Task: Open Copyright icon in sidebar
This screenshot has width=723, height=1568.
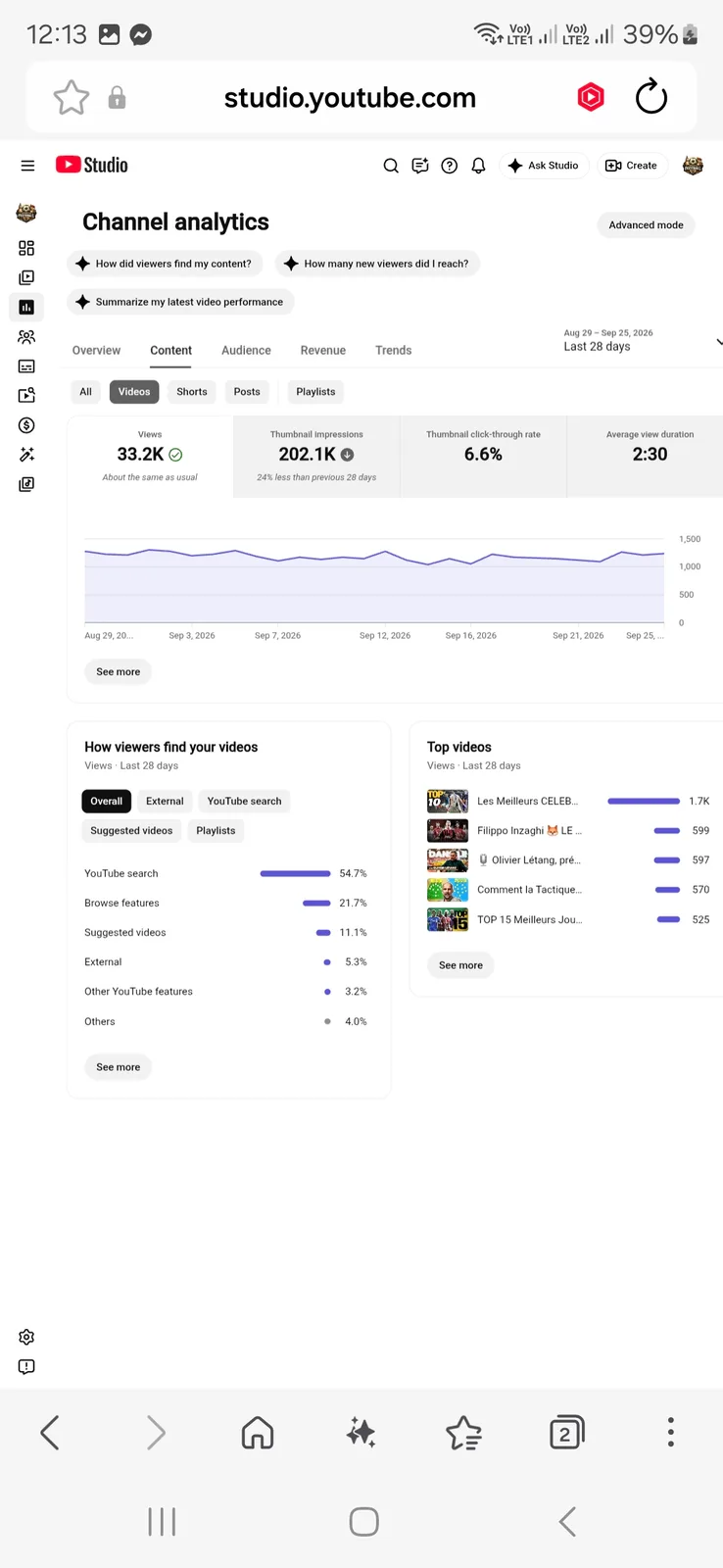Action: pos(26,396)
